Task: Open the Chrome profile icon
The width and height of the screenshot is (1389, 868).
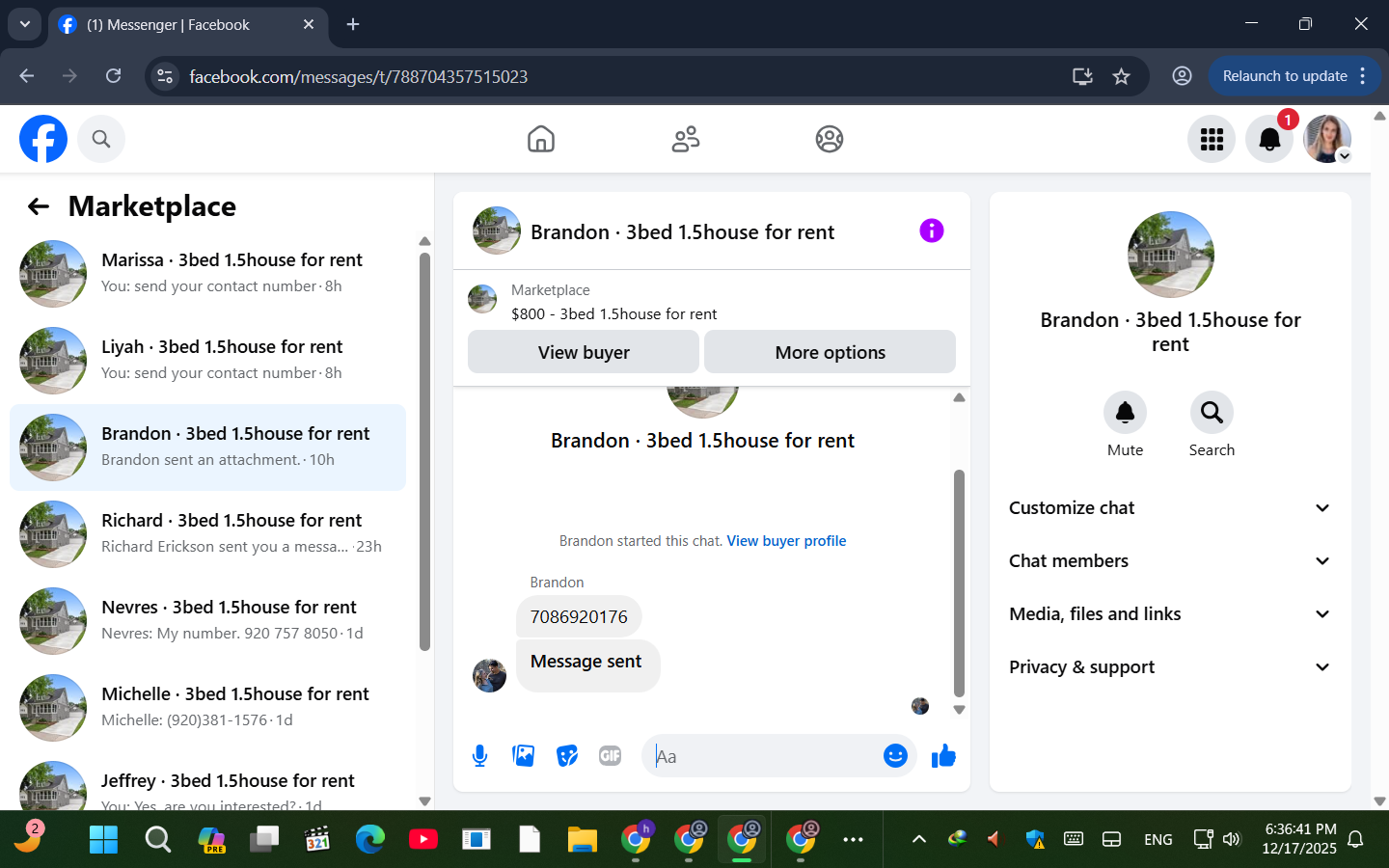Action: [1182, 76]
